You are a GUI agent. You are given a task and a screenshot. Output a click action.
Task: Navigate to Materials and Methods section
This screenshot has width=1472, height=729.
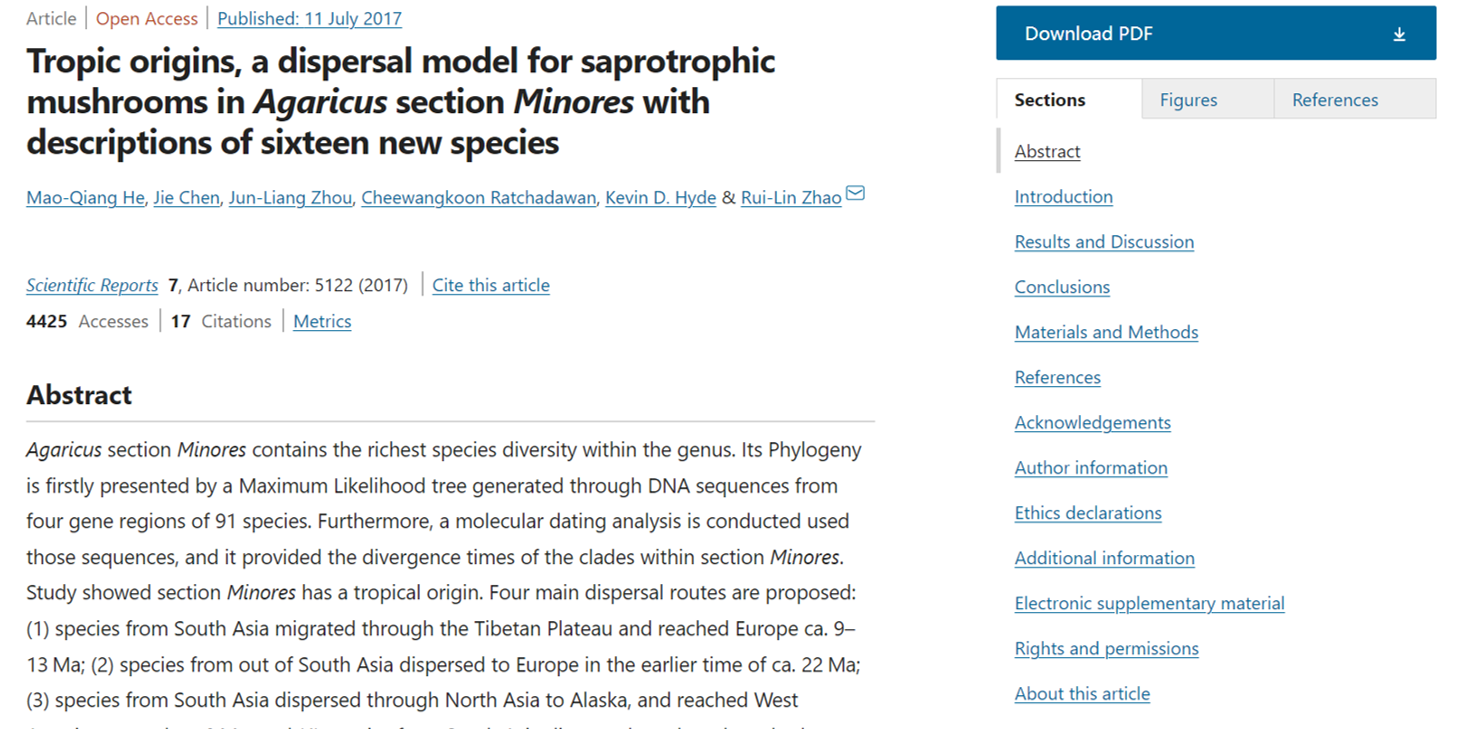[1106, 332]
